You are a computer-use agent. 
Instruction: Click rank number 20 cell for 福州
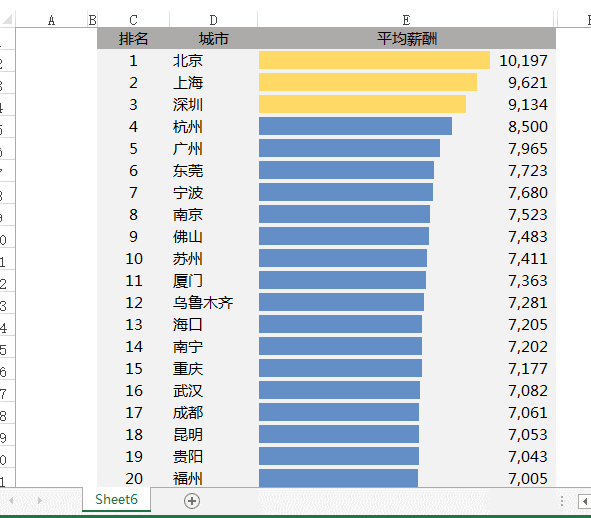tap(133, 478)
